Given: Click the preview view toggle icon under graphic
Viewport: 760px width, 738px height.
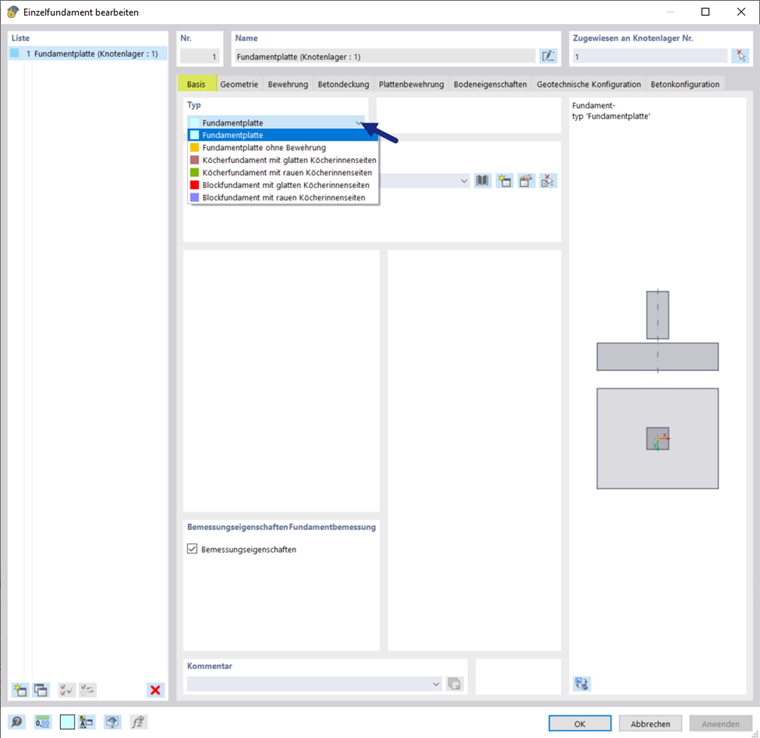Looking at the screenshot, I should [582, 684].
